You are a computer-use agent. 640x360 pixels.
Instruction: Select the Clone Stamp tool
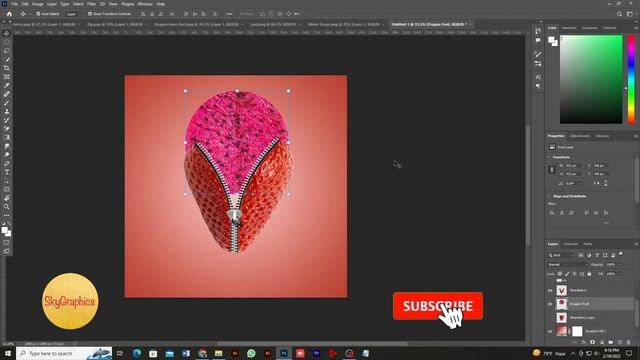pyautogui.click(x=7, y=111)
